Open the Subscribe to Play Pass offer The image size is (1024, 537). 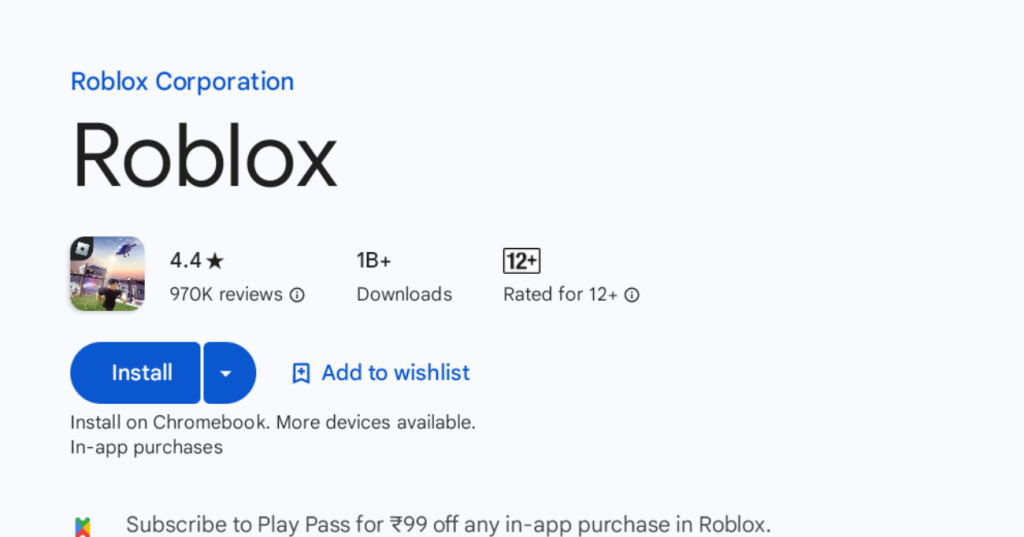[448, 524]
